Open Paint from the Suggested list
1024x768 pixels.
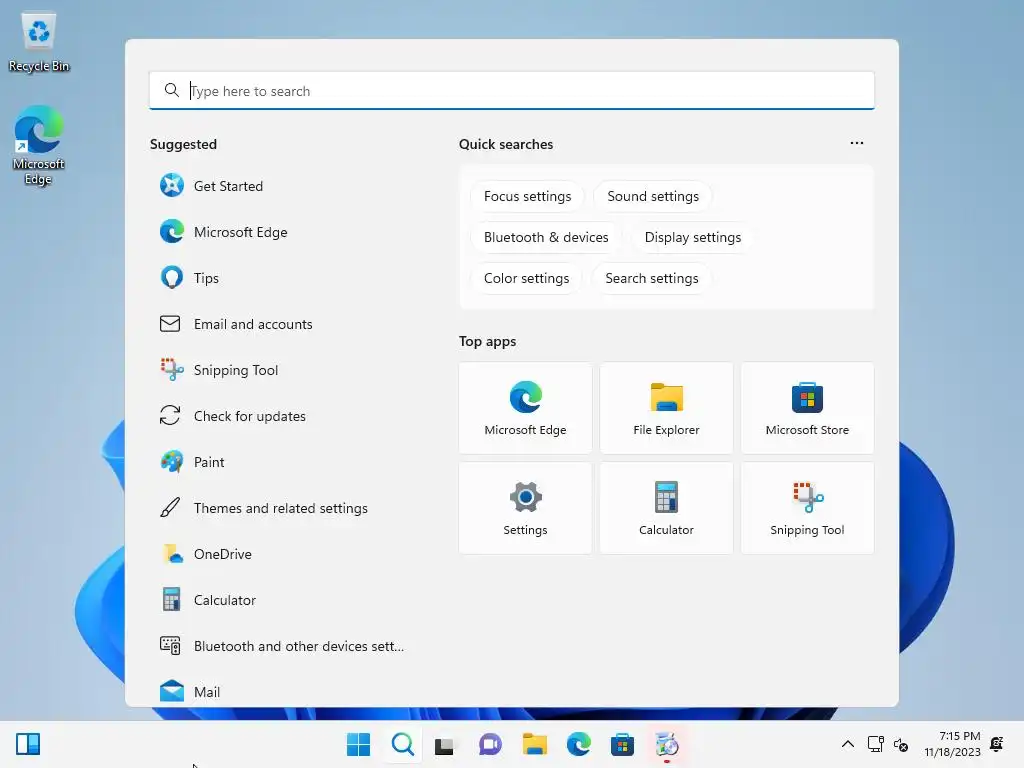[x=284, y=462]
